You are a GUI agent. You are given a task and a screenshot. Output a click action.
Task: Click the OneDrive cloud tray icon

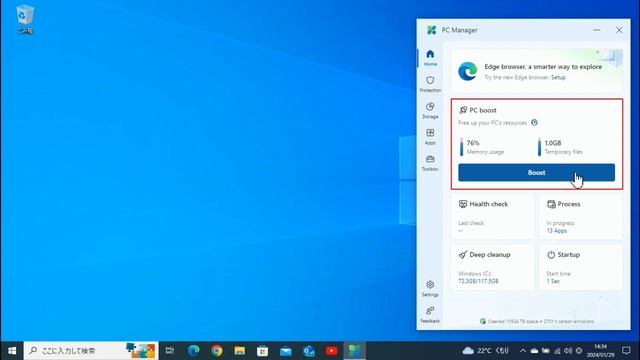coord(534,351)
